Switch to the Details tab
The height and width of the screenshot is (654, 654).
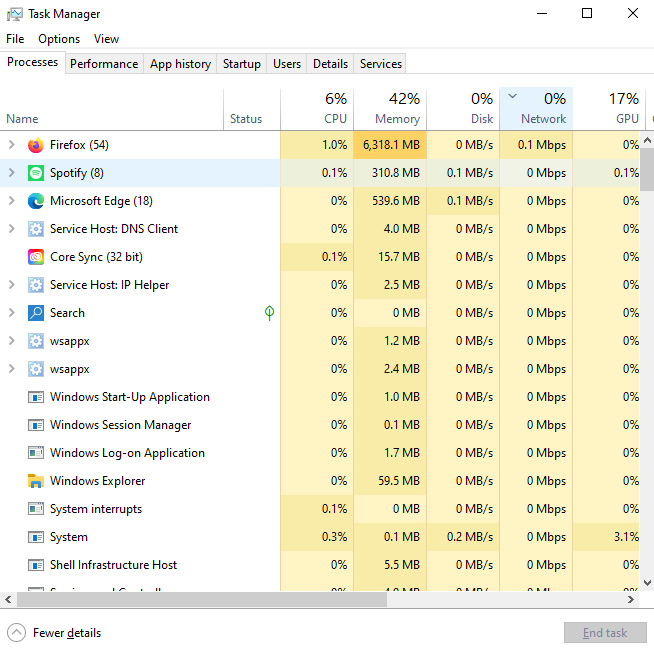point(330,64)
